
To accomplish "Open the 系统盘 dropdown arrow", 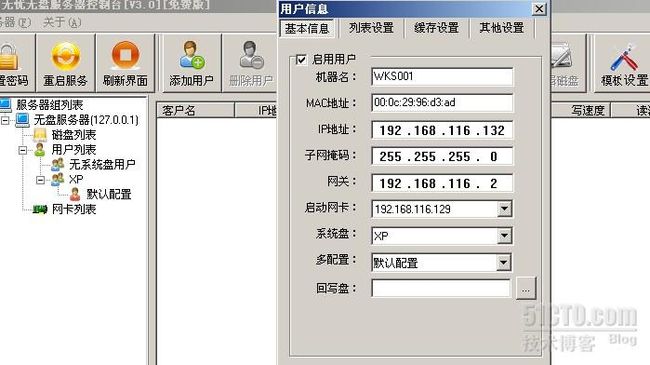I will [x=504, y=236].
